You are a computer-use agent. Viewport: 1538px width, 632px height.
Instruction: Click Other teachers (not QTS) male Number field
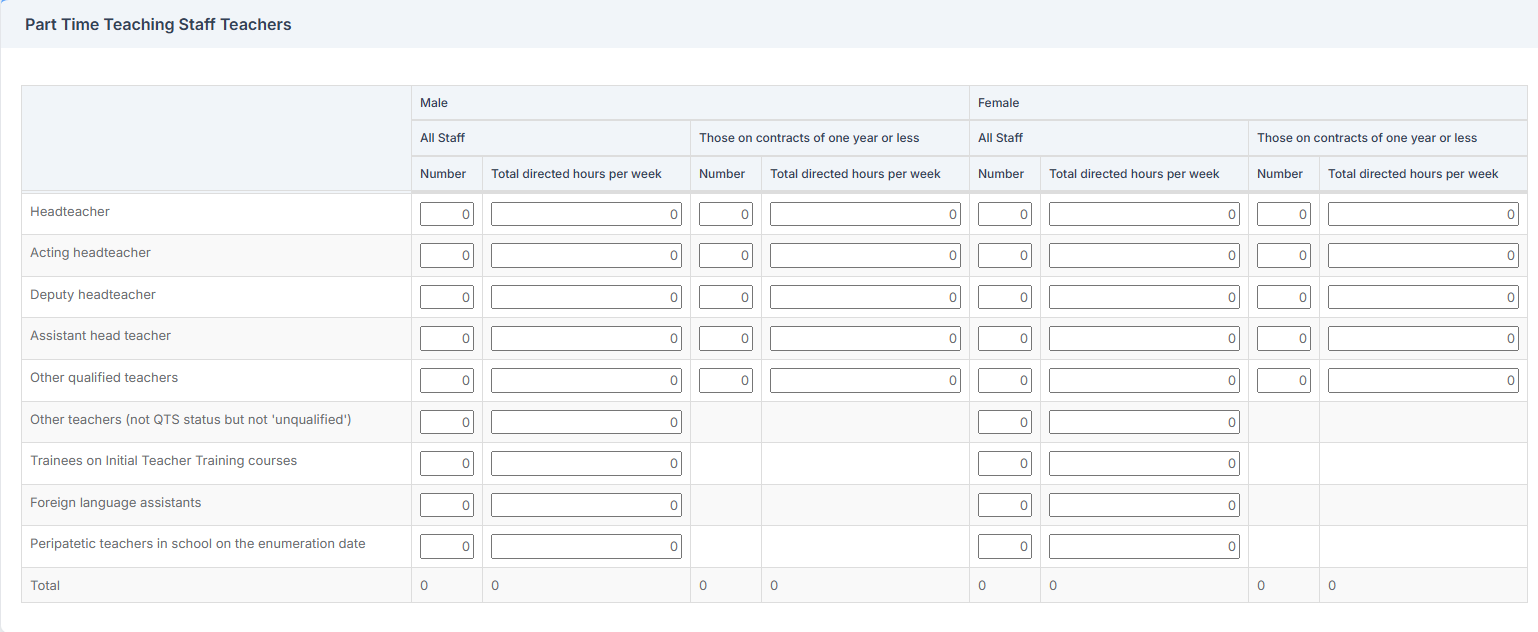tap(446, 422)
